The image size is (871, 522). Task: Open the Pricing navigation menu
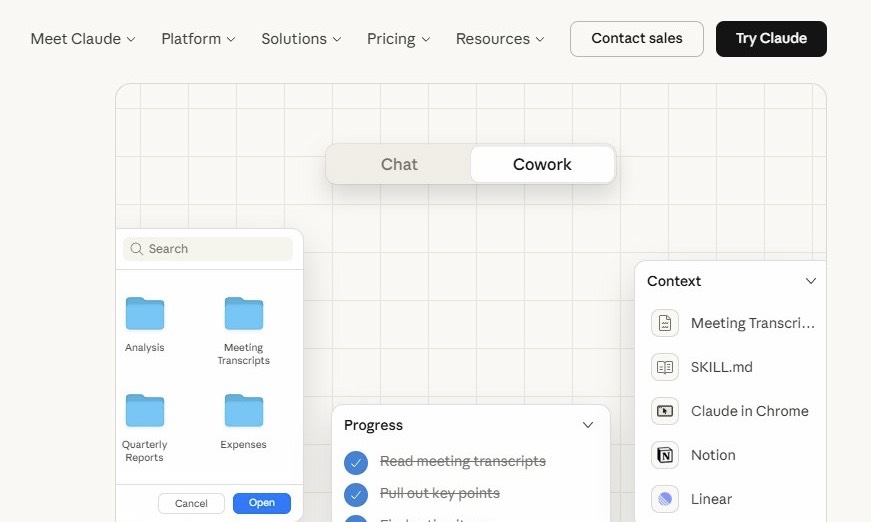(x=398, y=39)
